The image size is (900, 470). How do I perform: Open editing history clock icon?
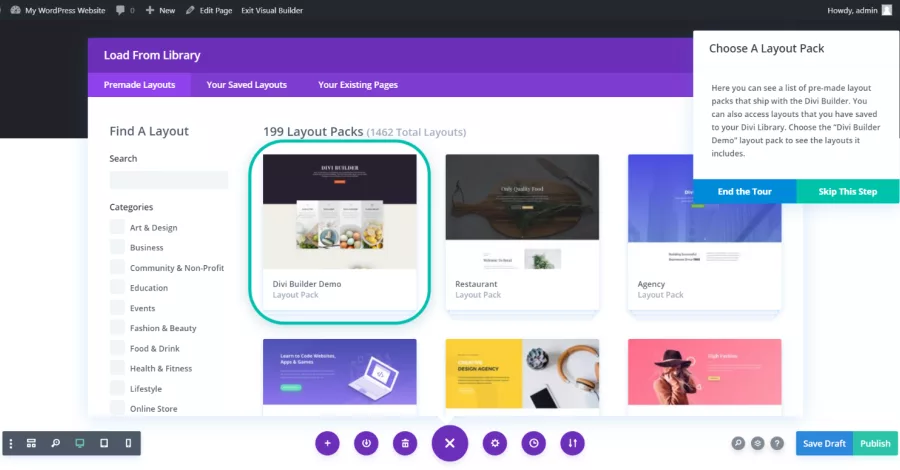[534, 443]
